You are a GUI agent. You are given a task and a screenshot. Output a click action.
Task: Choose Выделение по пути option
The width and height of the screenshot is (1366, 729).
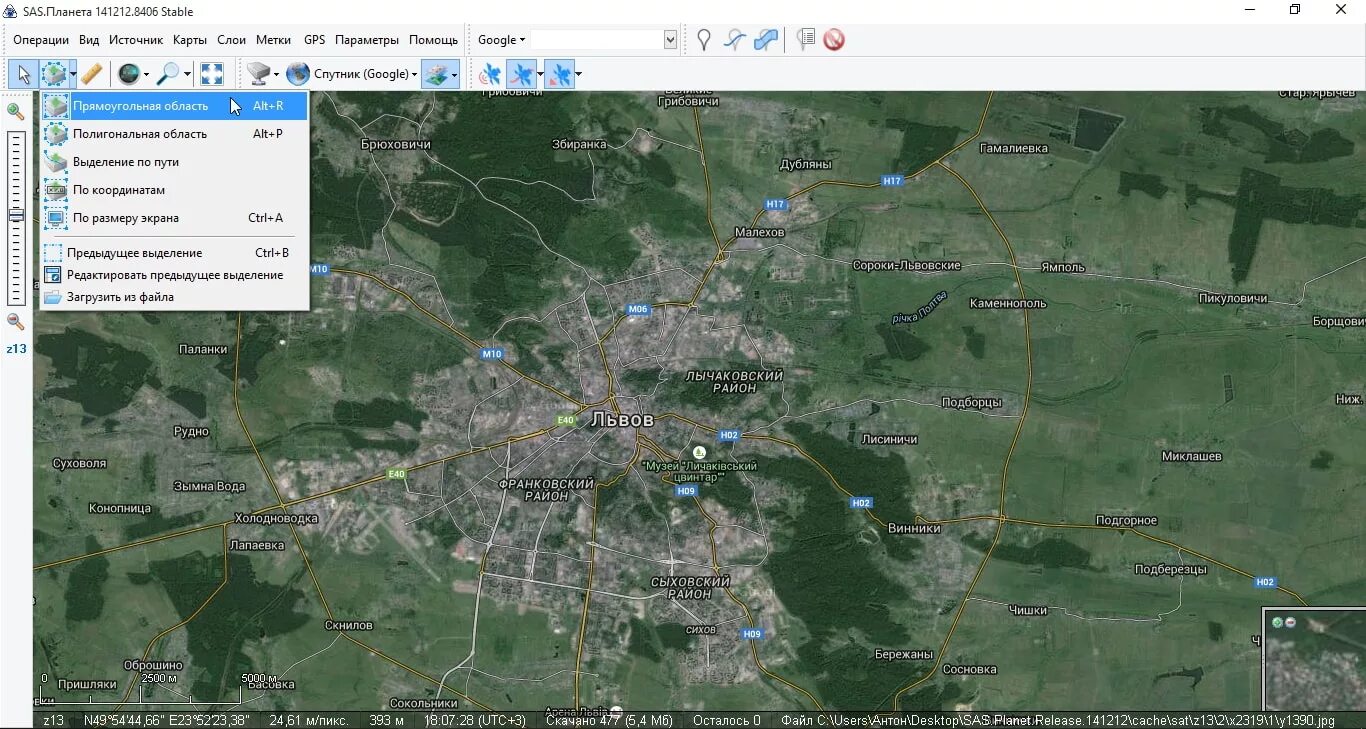pyautogui.click(x=174, y=162)
